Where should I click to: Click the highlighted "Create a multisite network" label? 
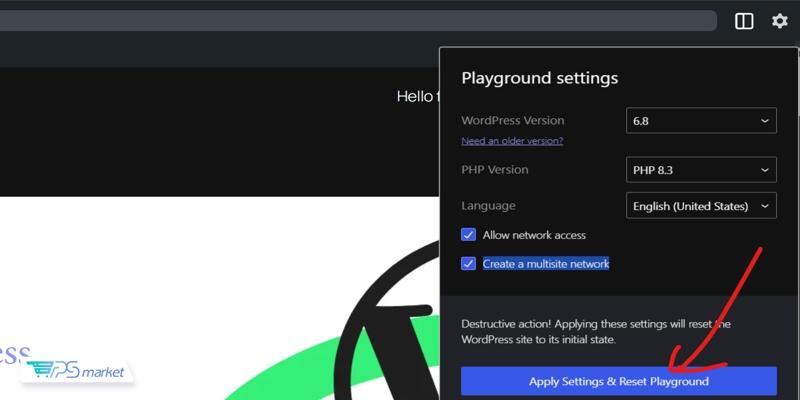(x=545, y=264)
